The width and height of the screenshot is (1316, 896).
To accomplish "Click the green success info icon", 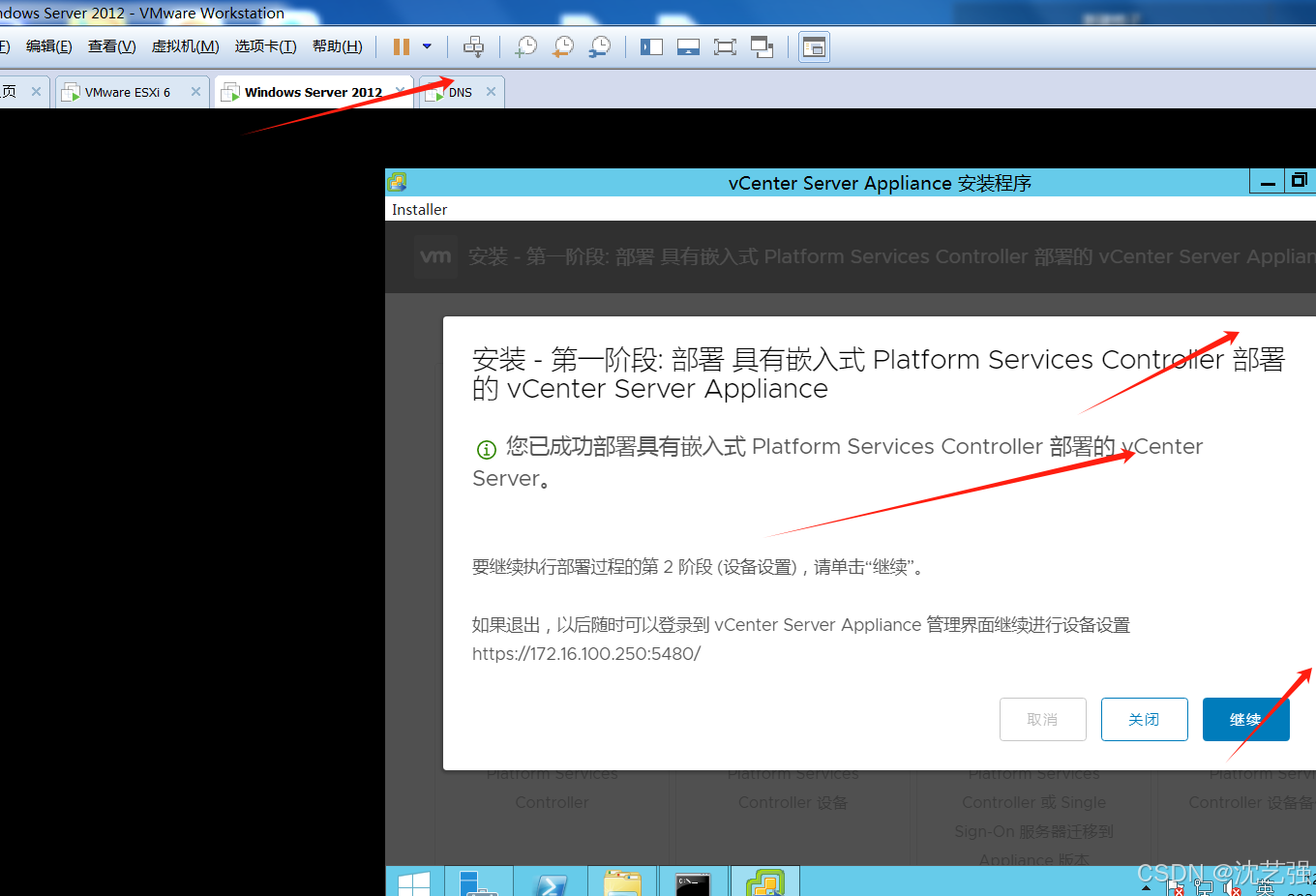I will (x=486, y=449).
